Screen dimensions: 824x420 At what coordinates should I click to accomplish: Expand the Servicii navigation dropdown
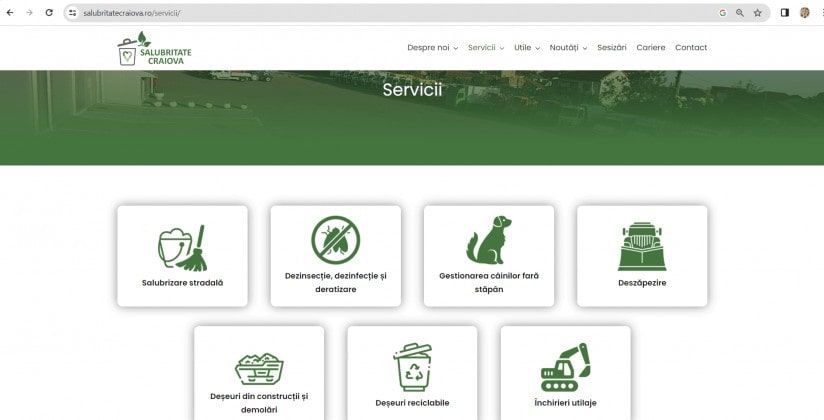[x=485, y=48]
